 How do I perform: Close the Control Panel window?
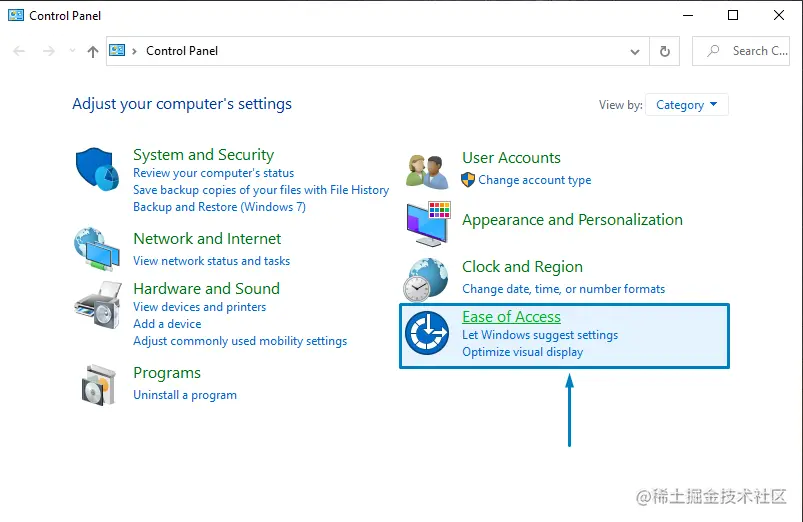coord(778,15)
